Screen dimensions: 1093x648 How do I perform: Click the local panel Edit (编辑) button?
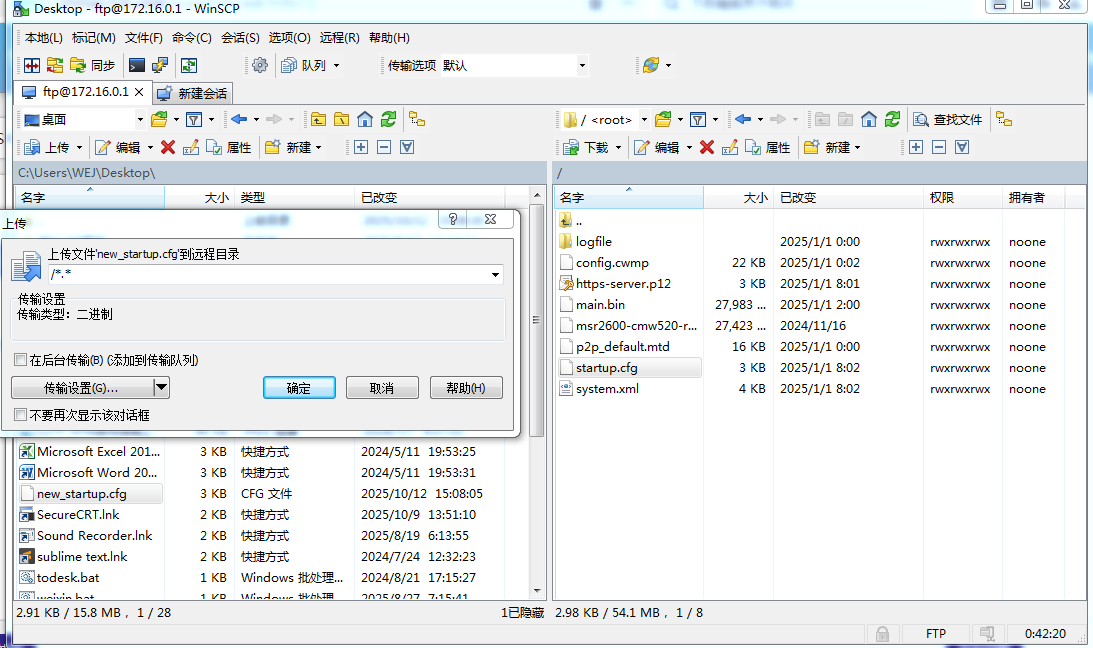[x=118, y=147]
